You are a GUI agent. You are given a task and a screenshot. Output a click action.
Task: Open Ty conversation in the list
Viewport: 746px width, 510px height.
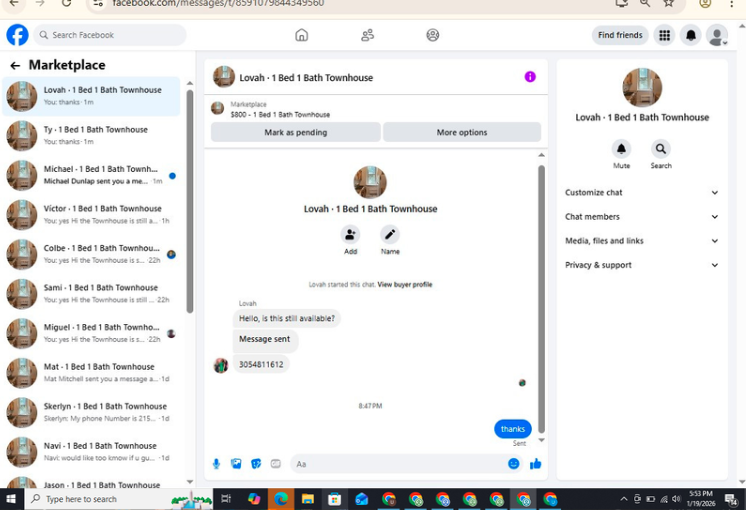click(91, 136)
